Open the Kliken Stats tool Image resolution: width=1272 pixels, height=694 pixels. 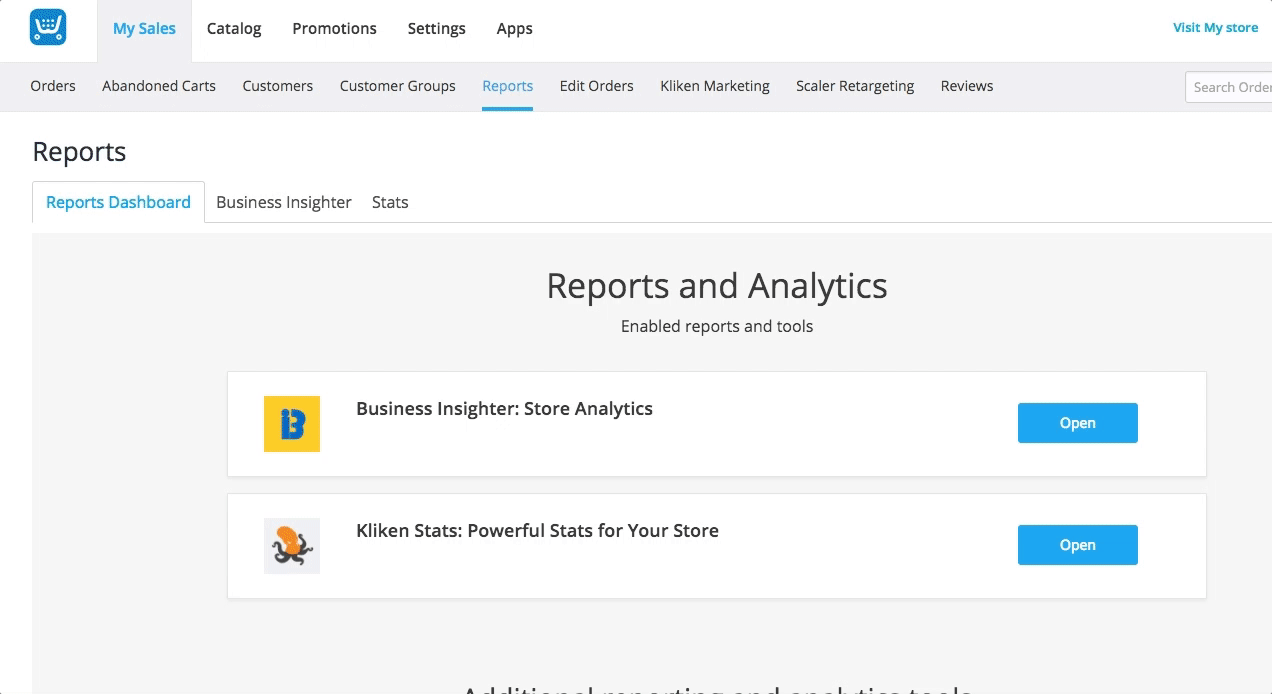point(1078,545)
